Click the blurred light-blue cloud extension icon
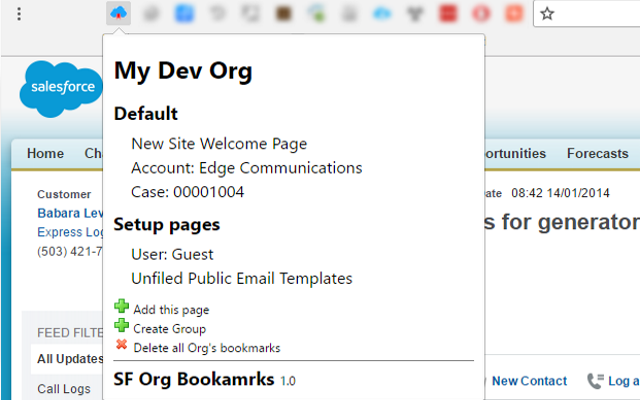 (x=382, y=14)
